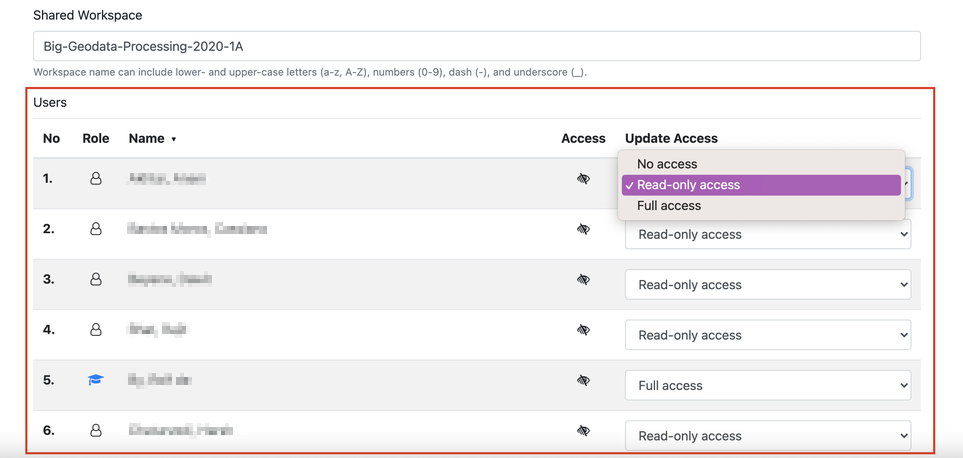Screen dimensions: 963x458
Task: Click the crossed-eye access icon in row 3
Action: 583,280
